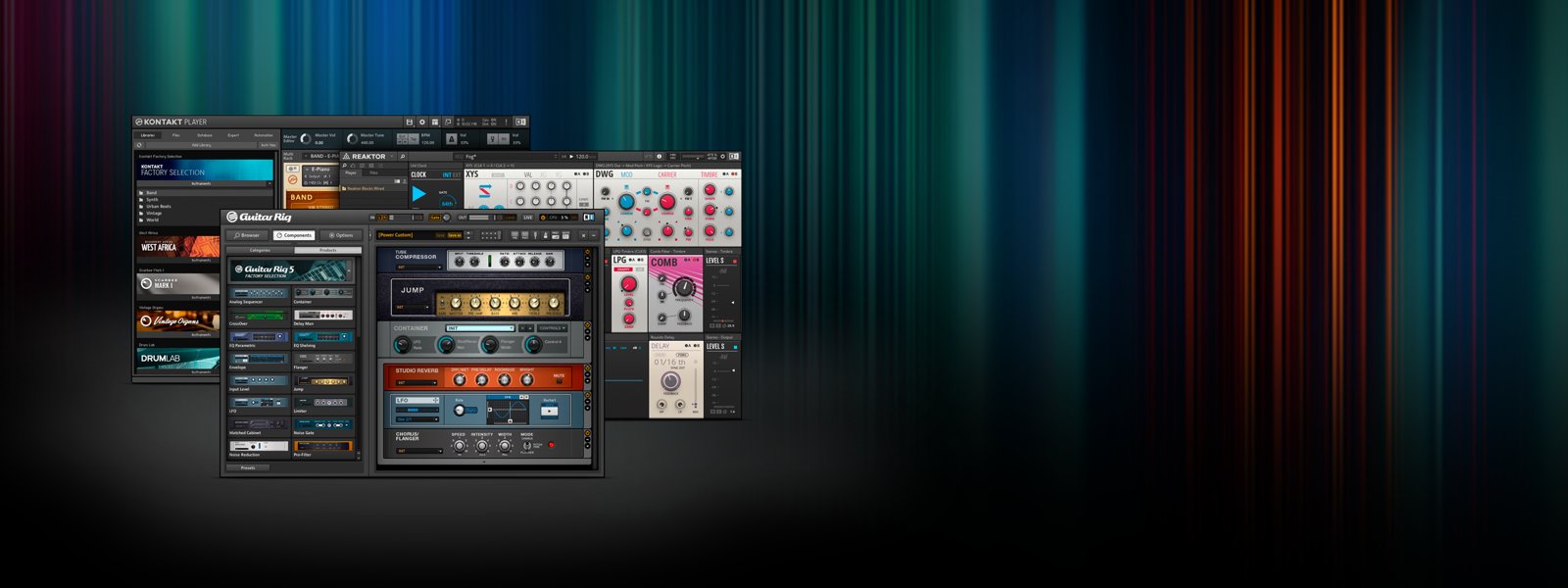Open Studio Reverb preset dropdown
This screenshot has height=588, width=1568.
pos(416,382)
